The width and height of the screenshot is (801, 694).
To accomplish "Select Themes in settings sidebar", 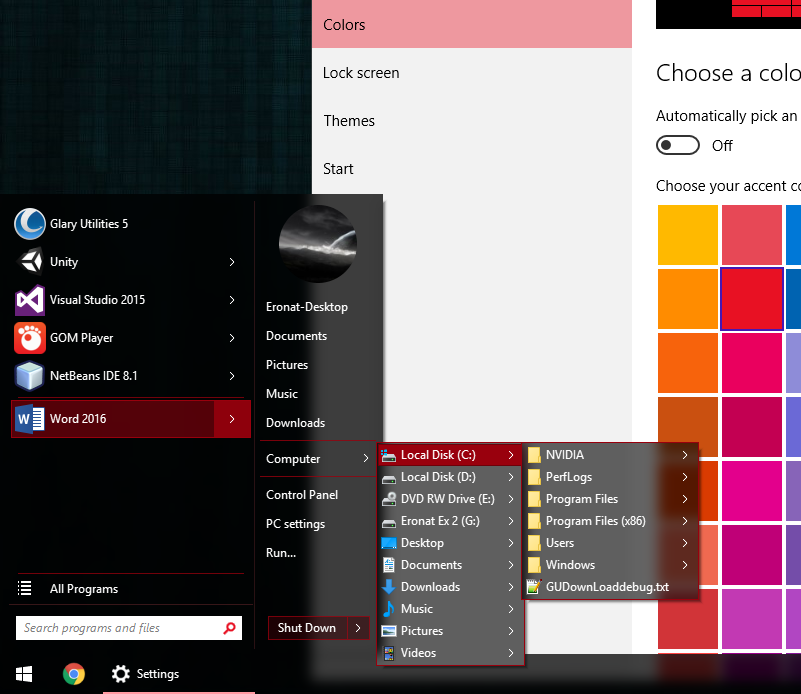I will (349, 121).
